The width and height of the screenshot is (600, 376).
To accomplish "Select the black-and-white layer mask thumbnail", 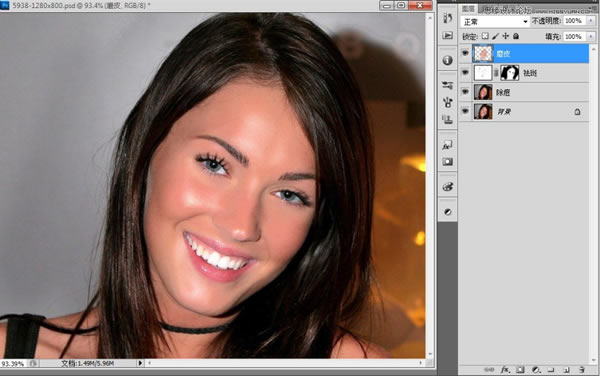I will [510, 73].
